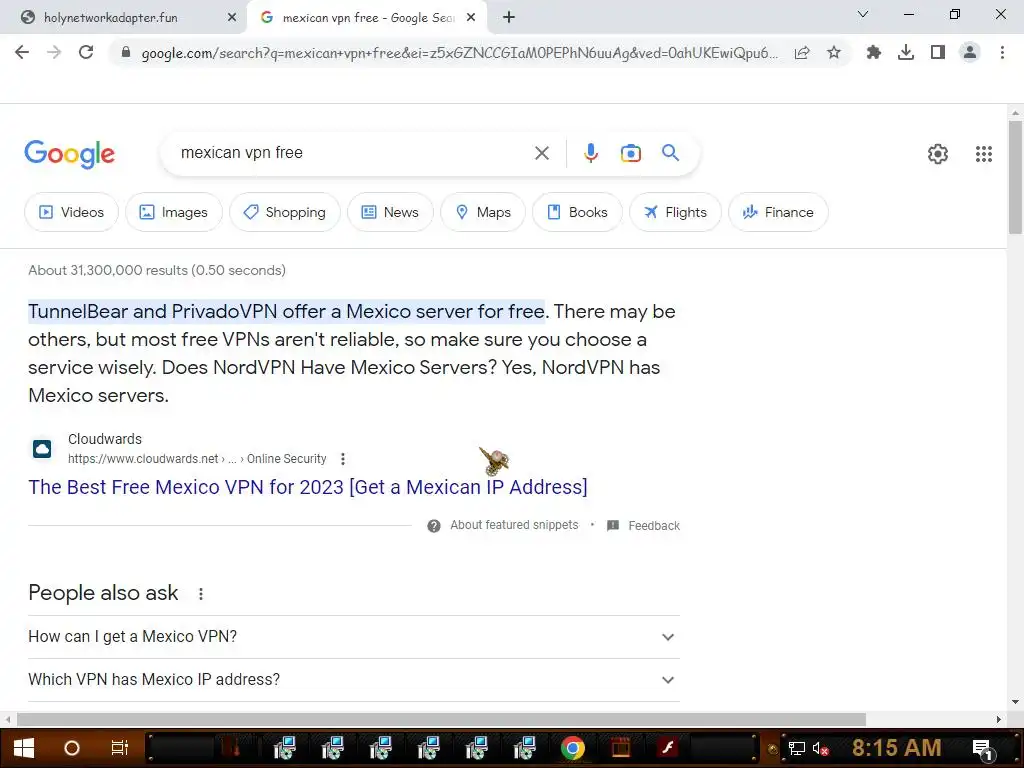The image size is (1024, 768).
Task: Click the Google logo
Action: (70, 154)
